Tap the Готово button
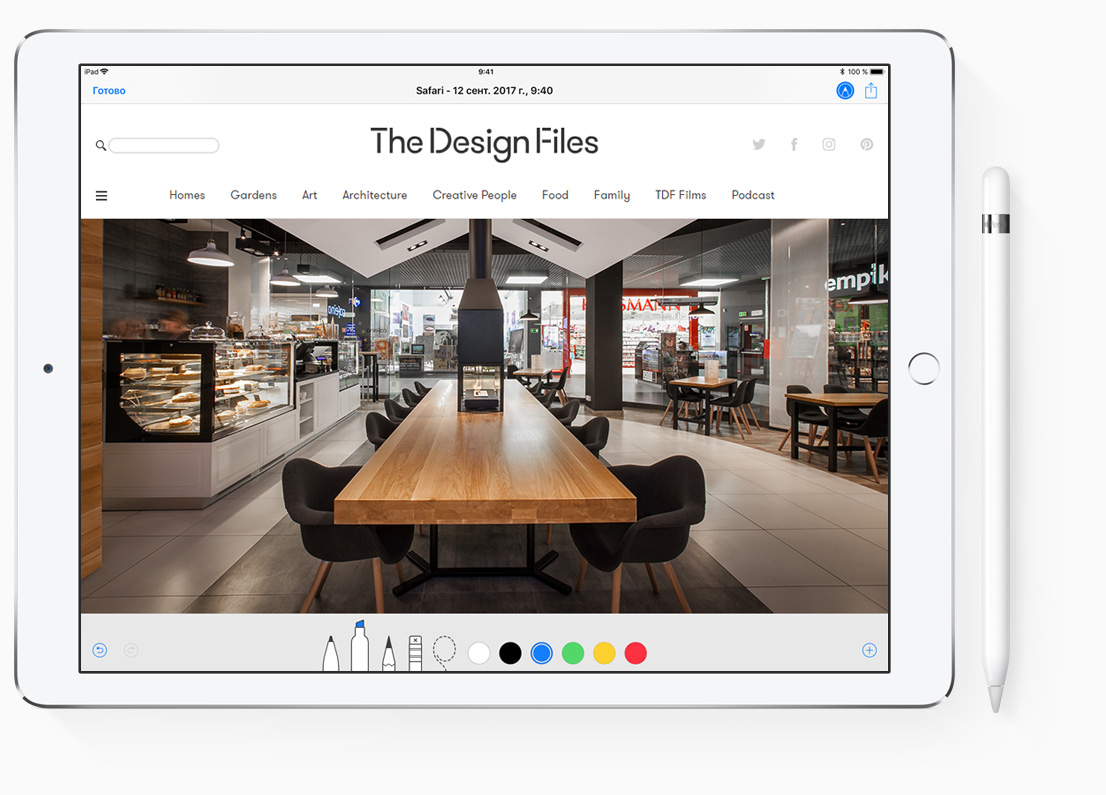 click(109, 90)
